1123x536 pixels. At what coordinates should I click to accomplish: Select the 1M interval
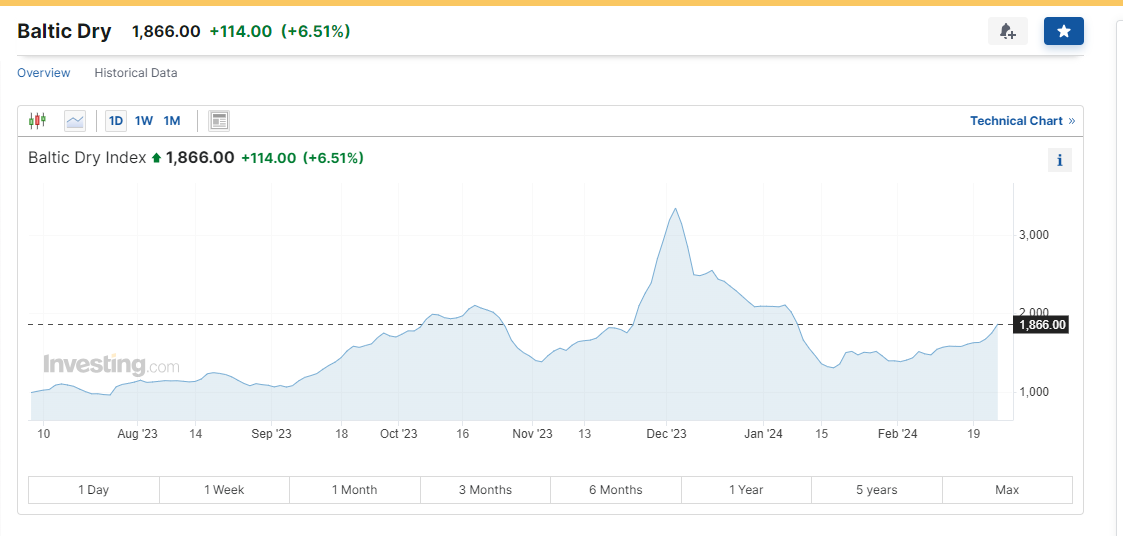pos(172,121)
